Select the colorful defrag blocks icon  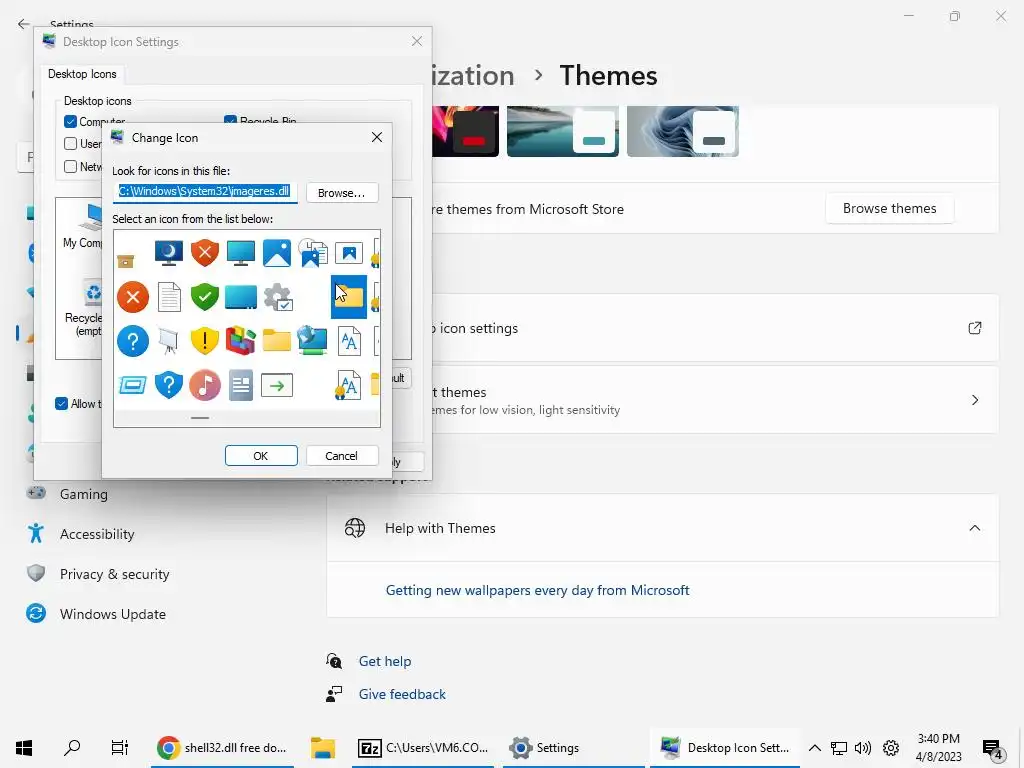(240, 341)
